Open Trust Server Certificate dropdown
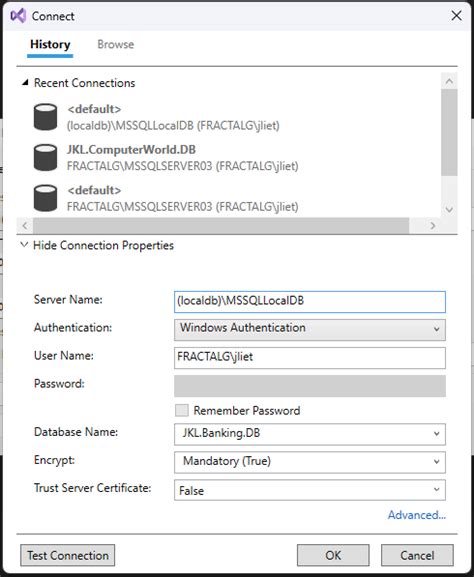 310,490
